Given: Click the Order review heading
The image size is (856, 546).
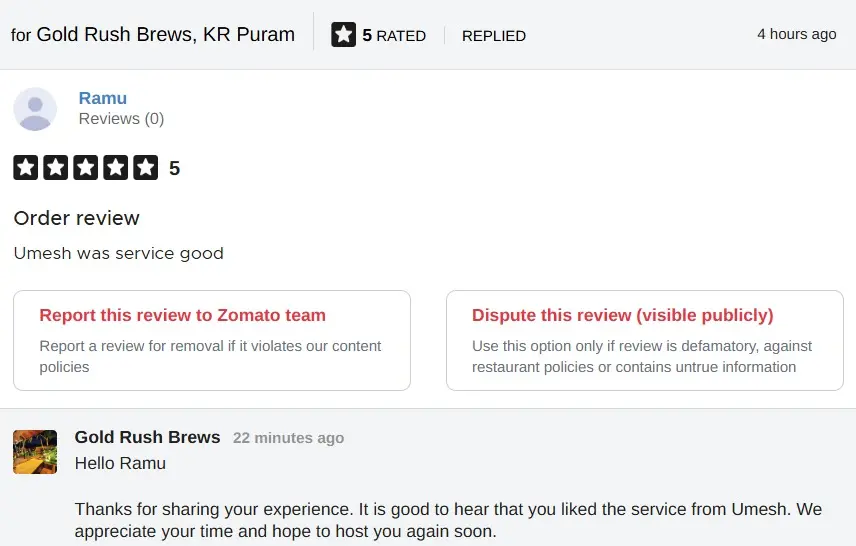Looking at the screenshot, I should (x=77, y=218).
